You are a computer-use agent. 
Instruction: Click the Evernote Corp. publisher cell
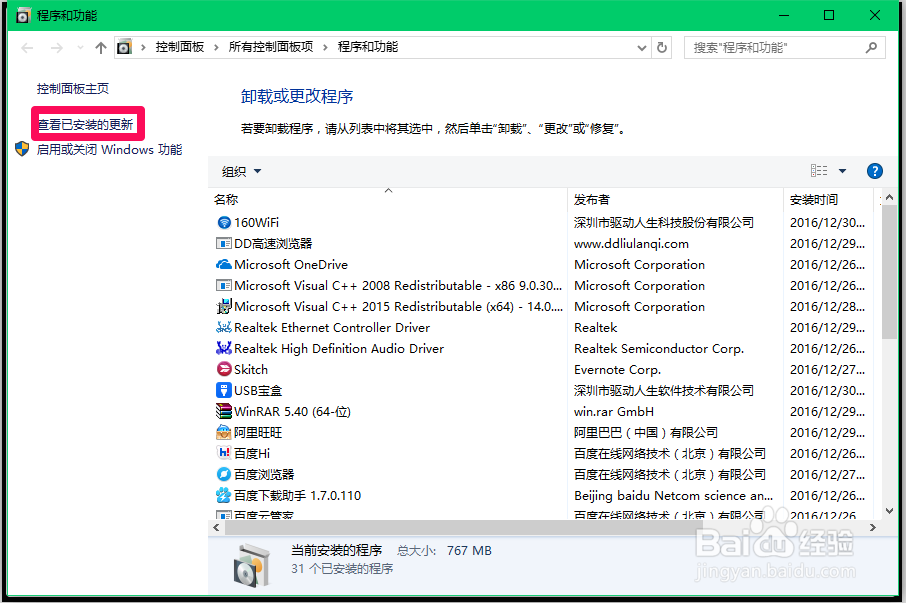coord(617,370)
